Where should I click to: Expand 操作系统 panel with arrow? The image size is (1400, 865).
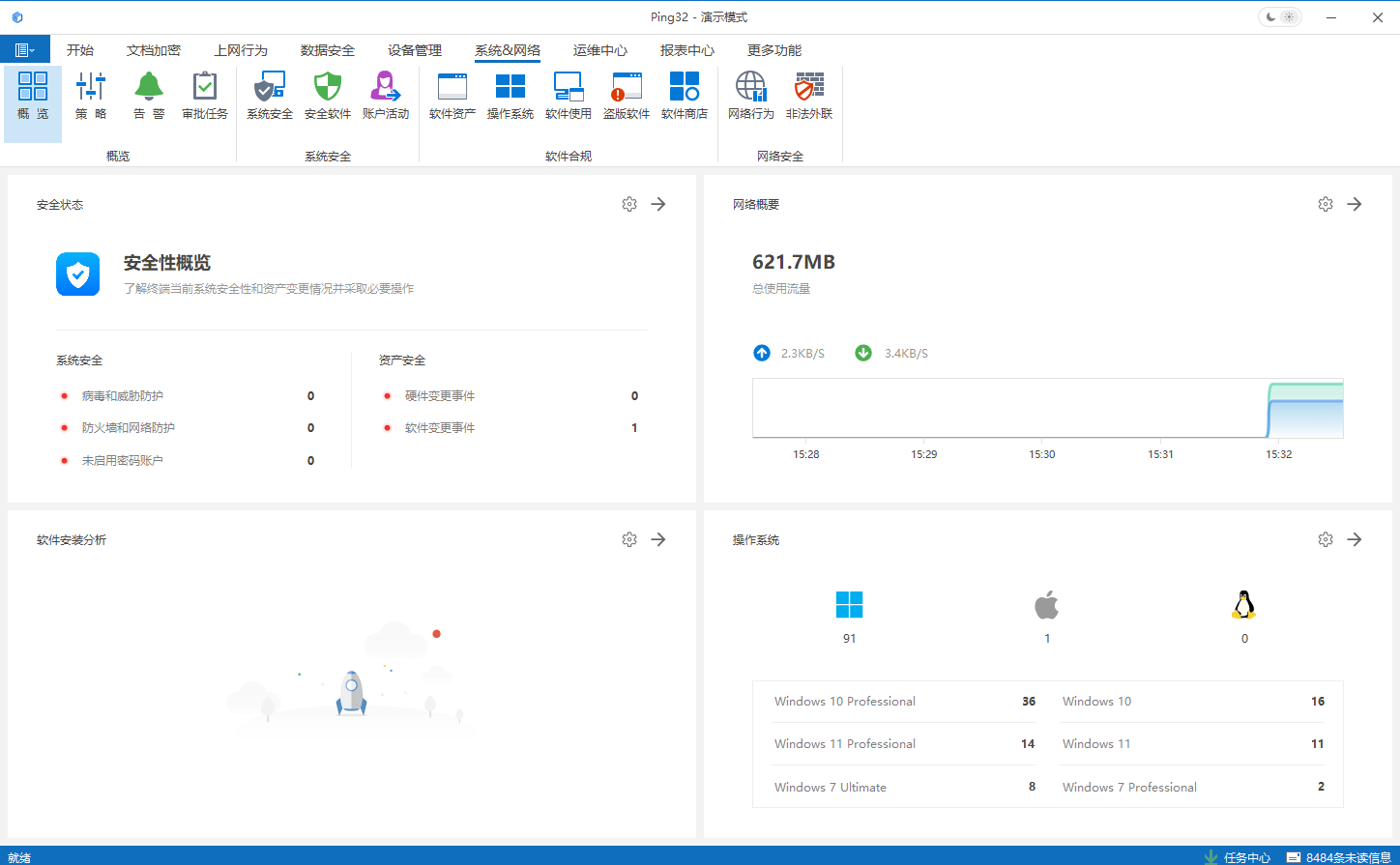click(x=1355, y=539)
